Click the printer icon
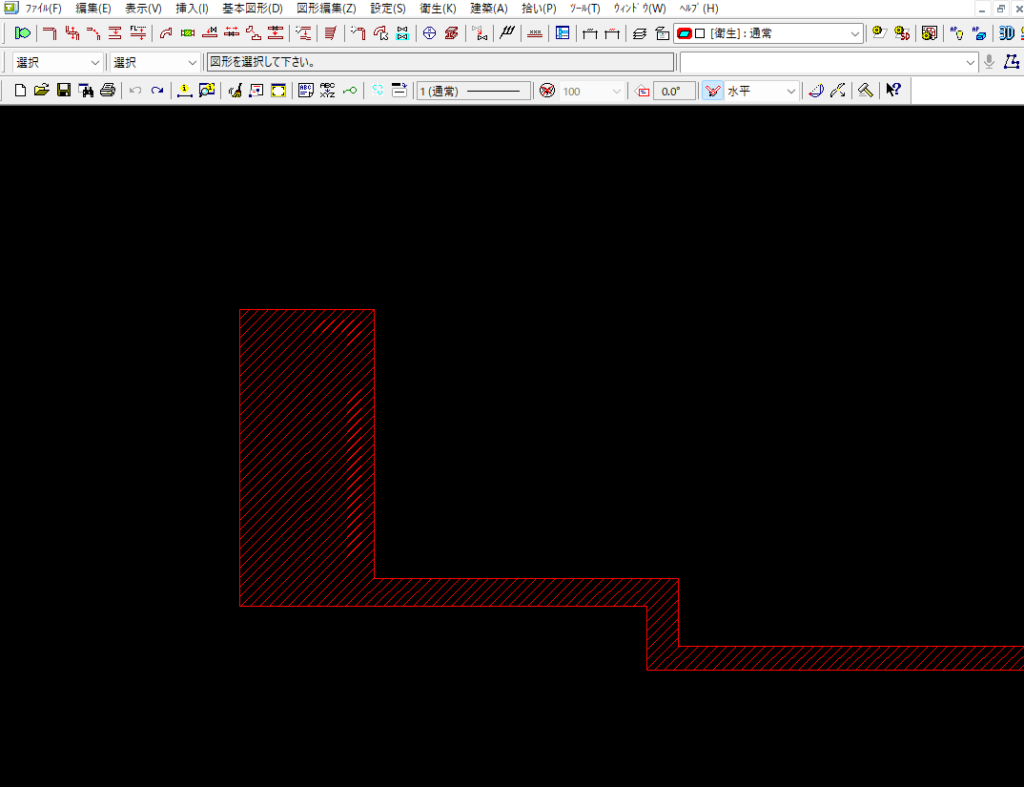This screenshot has width=1024, height=787. (x=108, y=91)
